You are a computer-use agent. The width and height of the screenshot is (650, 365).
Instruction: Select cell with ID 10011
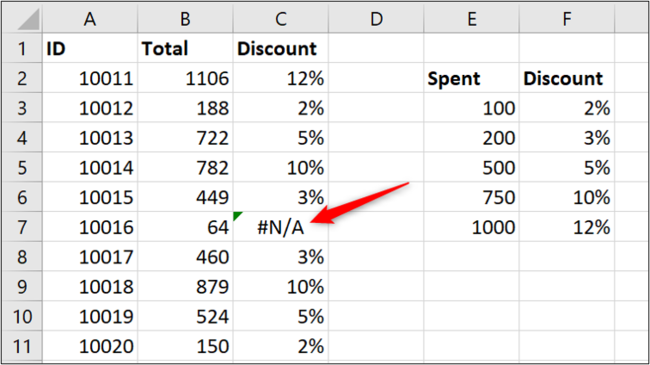pyautogui.click(x=90, y=78)
